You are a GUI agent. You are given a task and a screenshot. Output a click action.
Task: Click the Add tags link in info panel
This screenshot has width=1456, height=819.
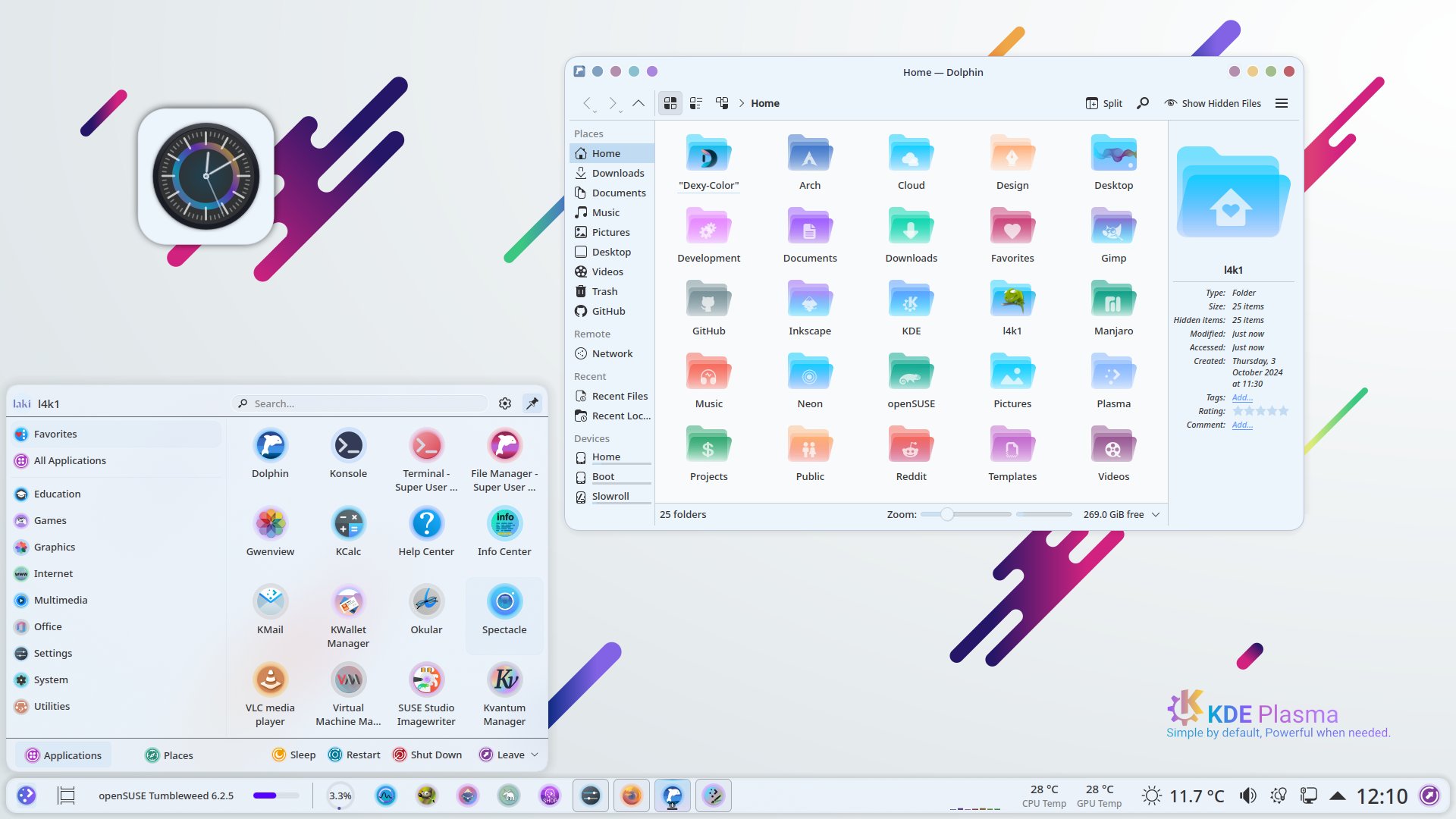(x=1242, y=397)
